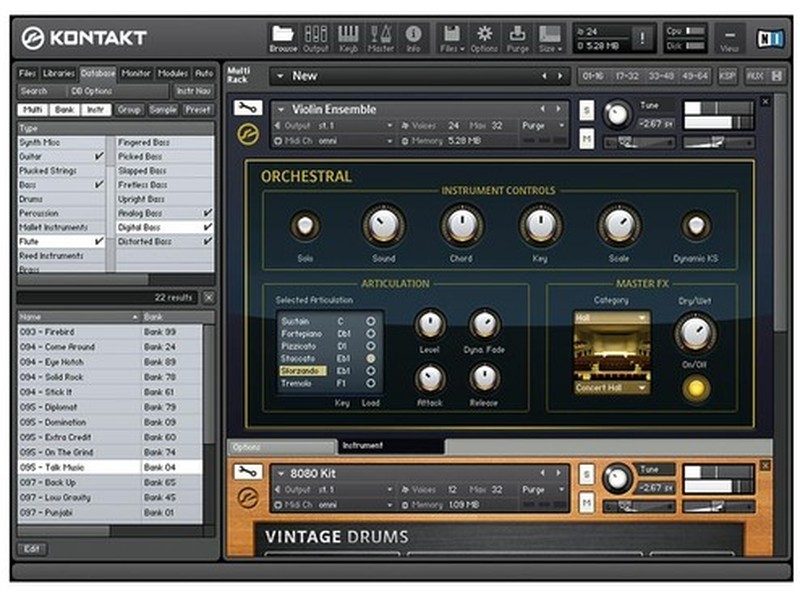
Task: Remove the 8080 Kit instrument
Action: click(x=765, y=465)
